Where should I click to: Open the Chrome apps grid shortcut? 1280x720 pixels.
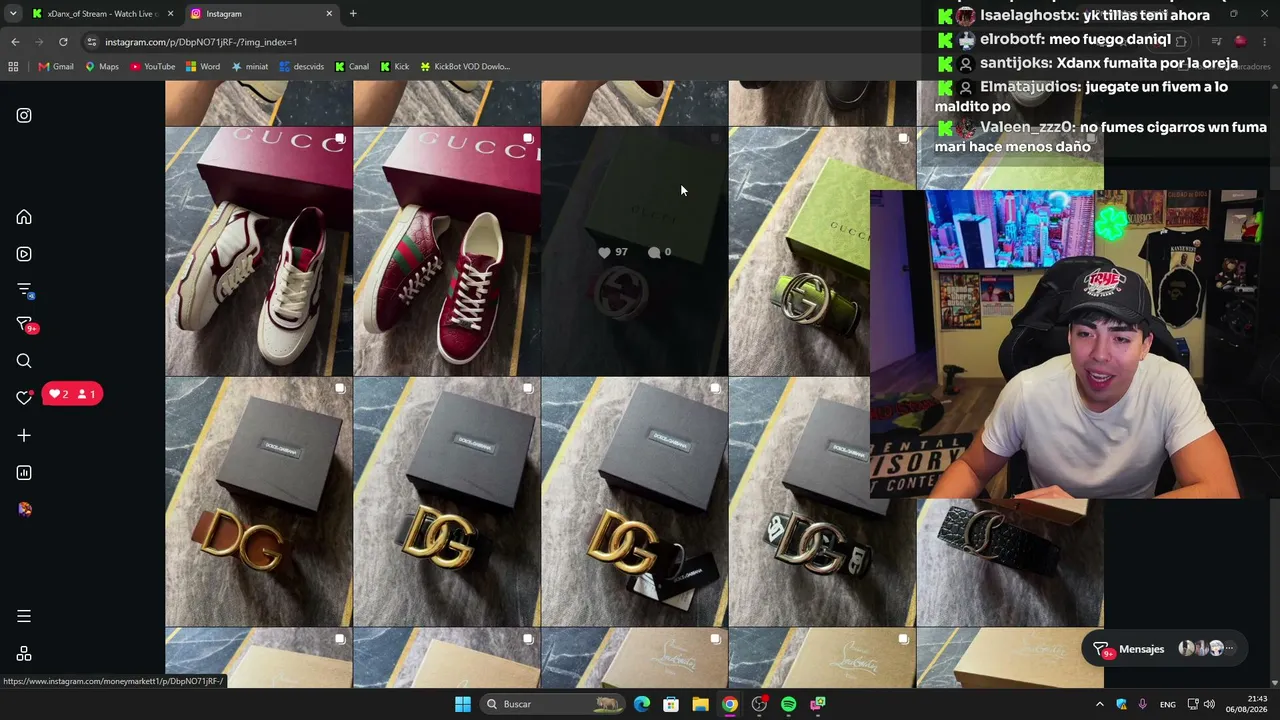pos(13,67)
